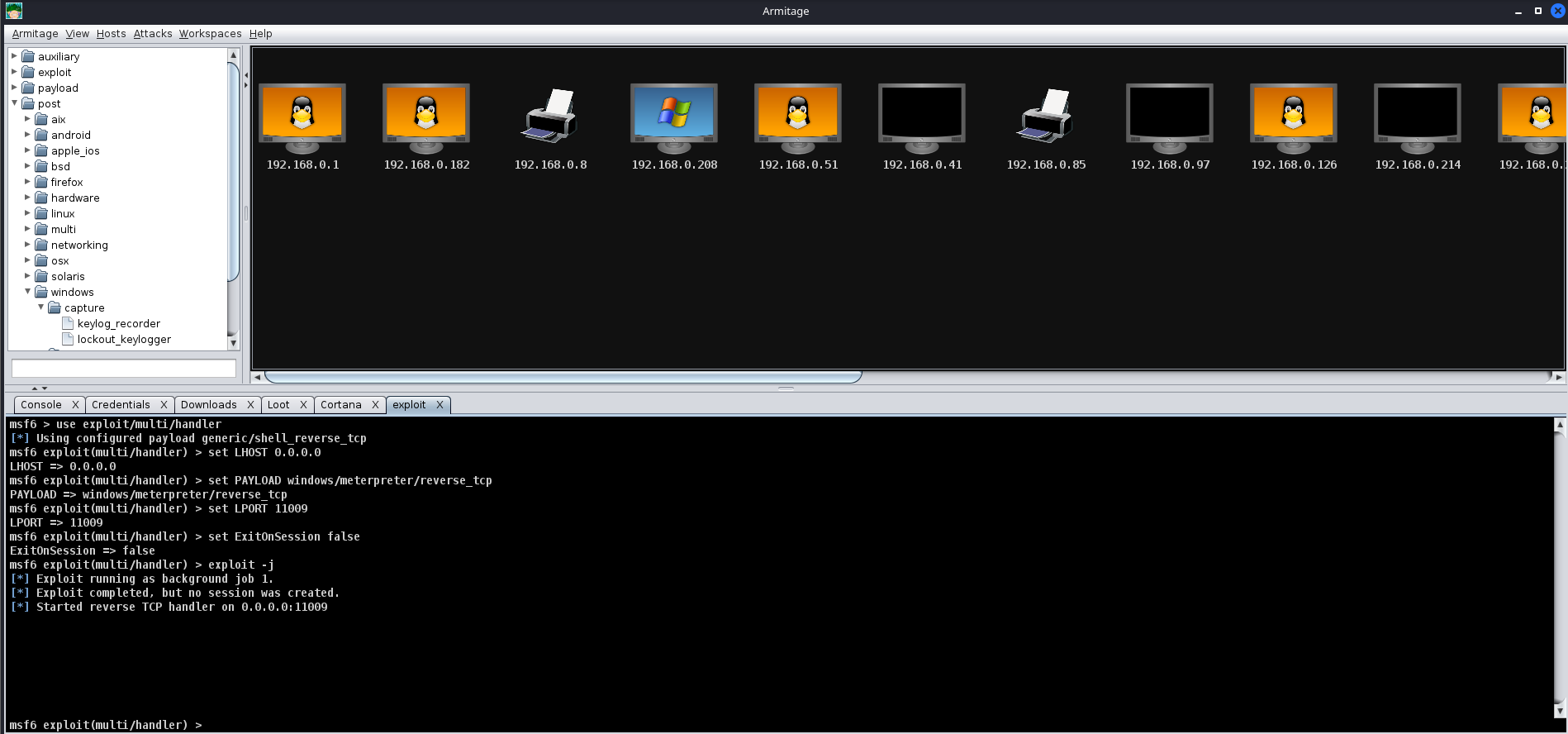Viewport: 1568px width, 734px height.
Task: Click the android folder icon
Action: click(x=41, y=135)
